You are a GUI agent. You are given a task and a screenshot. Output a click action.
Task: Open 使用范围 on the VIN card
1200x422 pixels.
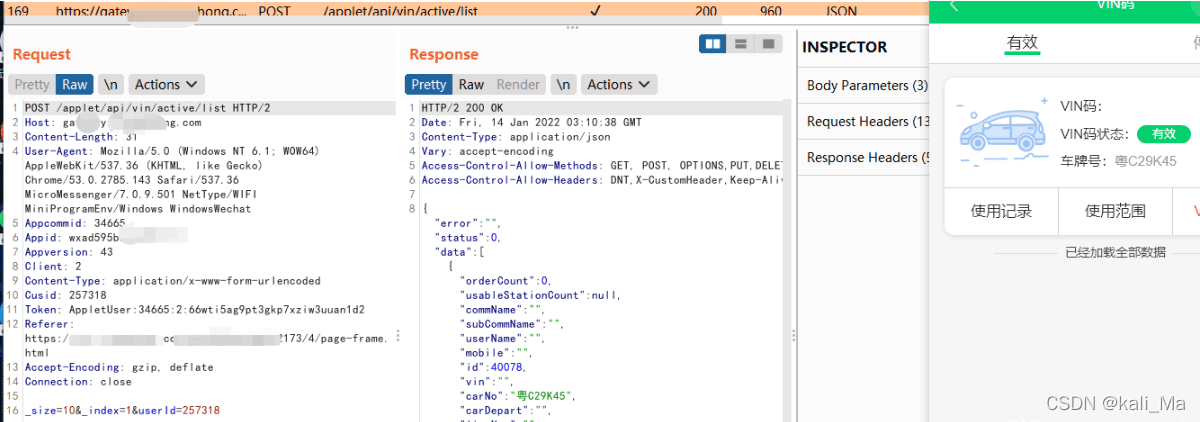click(x=1115, y=211)
